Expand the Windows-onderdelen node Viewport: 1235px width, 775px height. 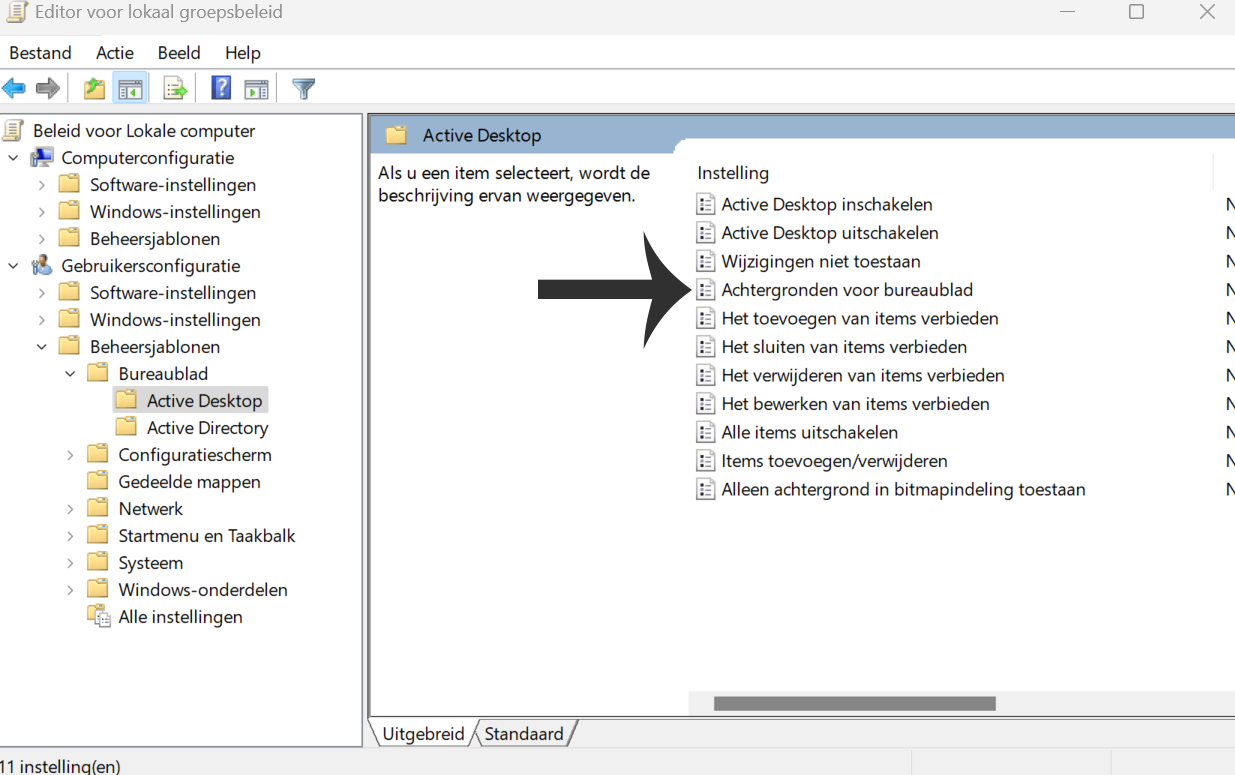[70, 590]
